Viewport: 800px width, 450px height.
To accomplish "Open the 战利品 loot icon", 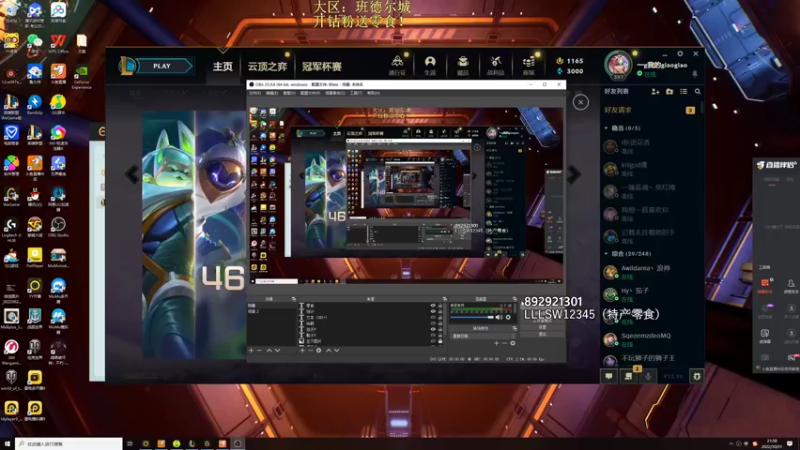I will click(495, 65).
